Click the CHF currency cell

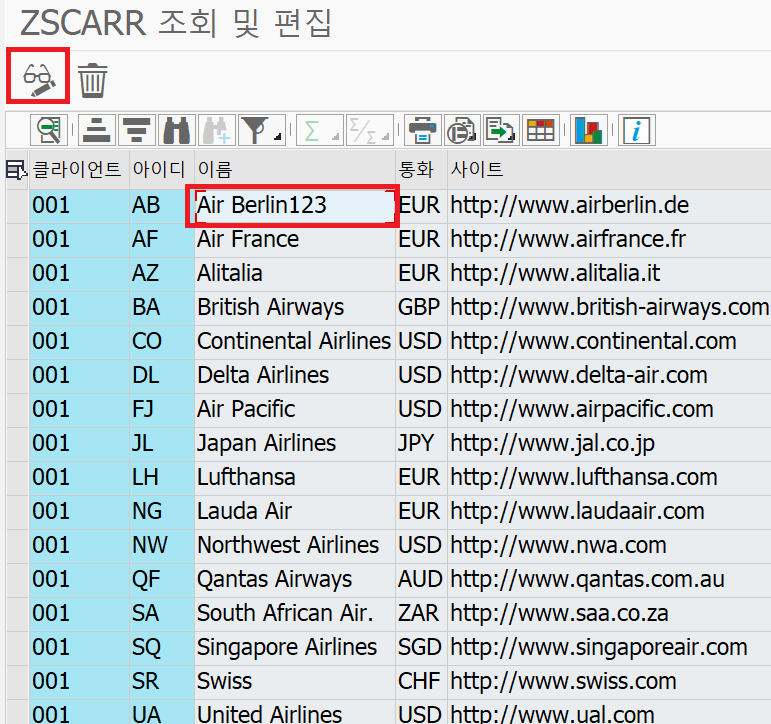[x=421, y=681]
